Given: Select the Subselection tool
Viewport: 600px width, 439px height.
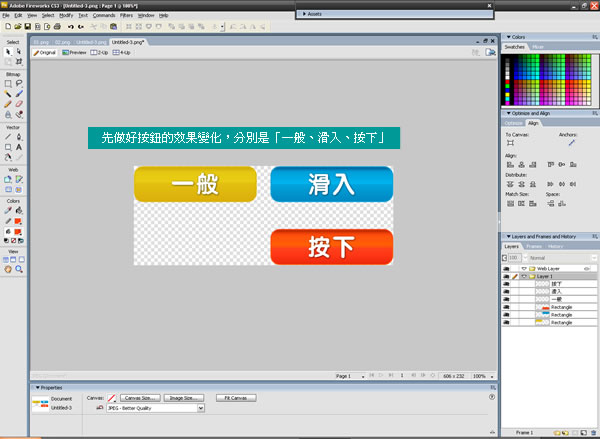Looking at the screenshot, I should point(19,52).
